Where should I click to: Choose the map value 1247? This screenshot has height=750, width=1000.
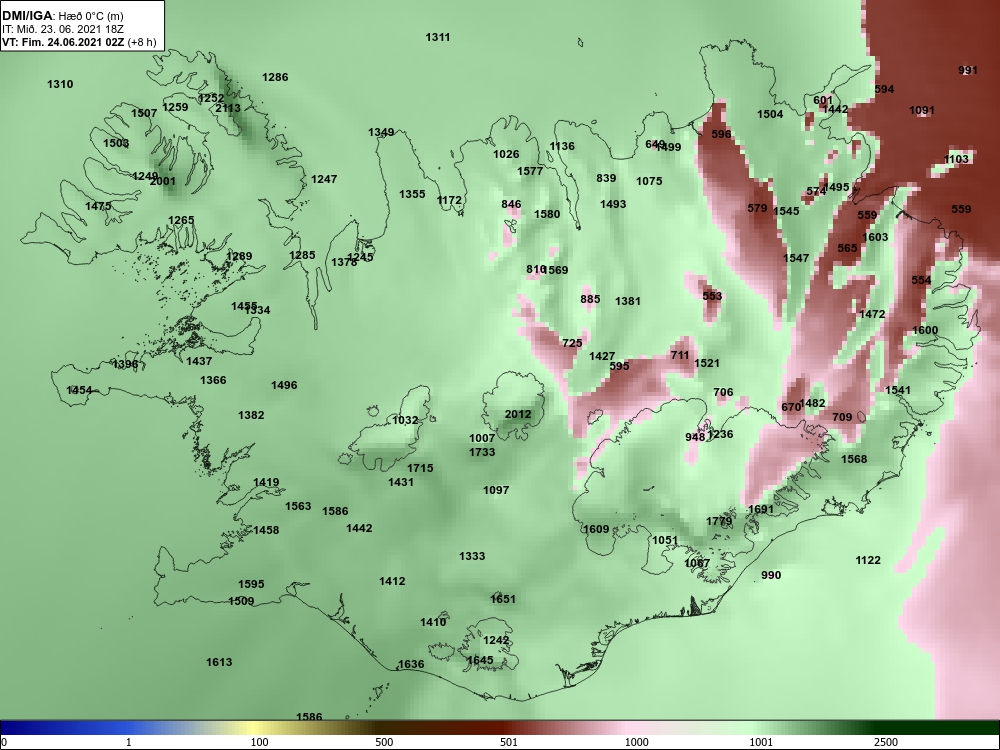(324, 179)
